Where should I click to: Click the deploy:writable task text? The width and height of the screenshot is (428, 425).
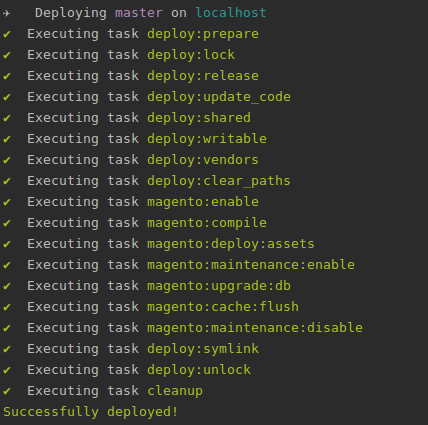coord(207,139)
